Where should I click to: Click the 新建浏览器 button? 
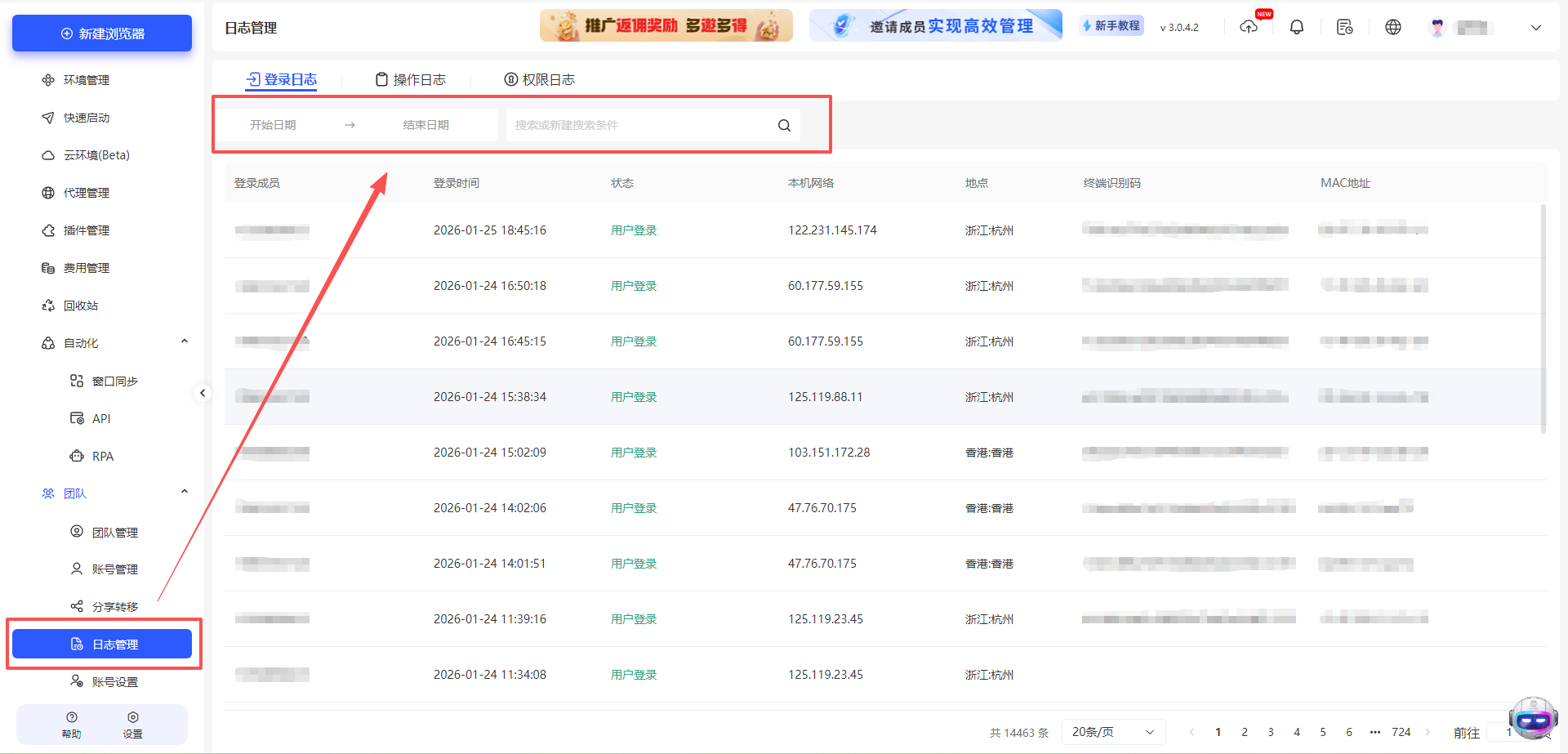pyautogui.click(x=101, y=33)
